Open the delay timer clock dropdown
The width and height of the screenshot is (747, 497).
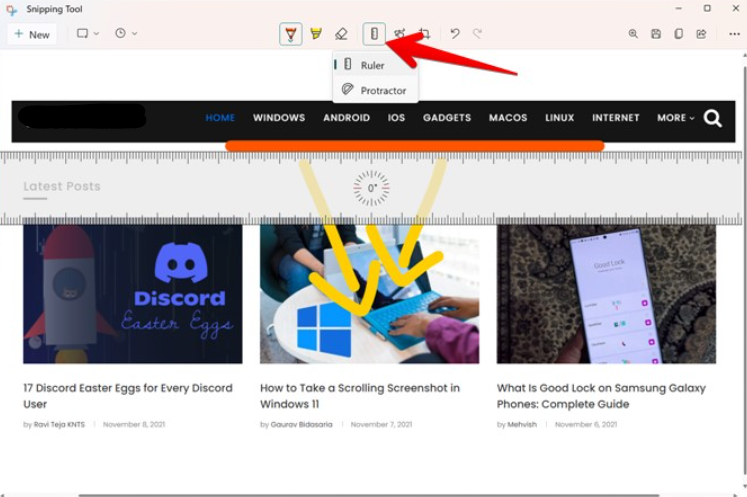126,33
